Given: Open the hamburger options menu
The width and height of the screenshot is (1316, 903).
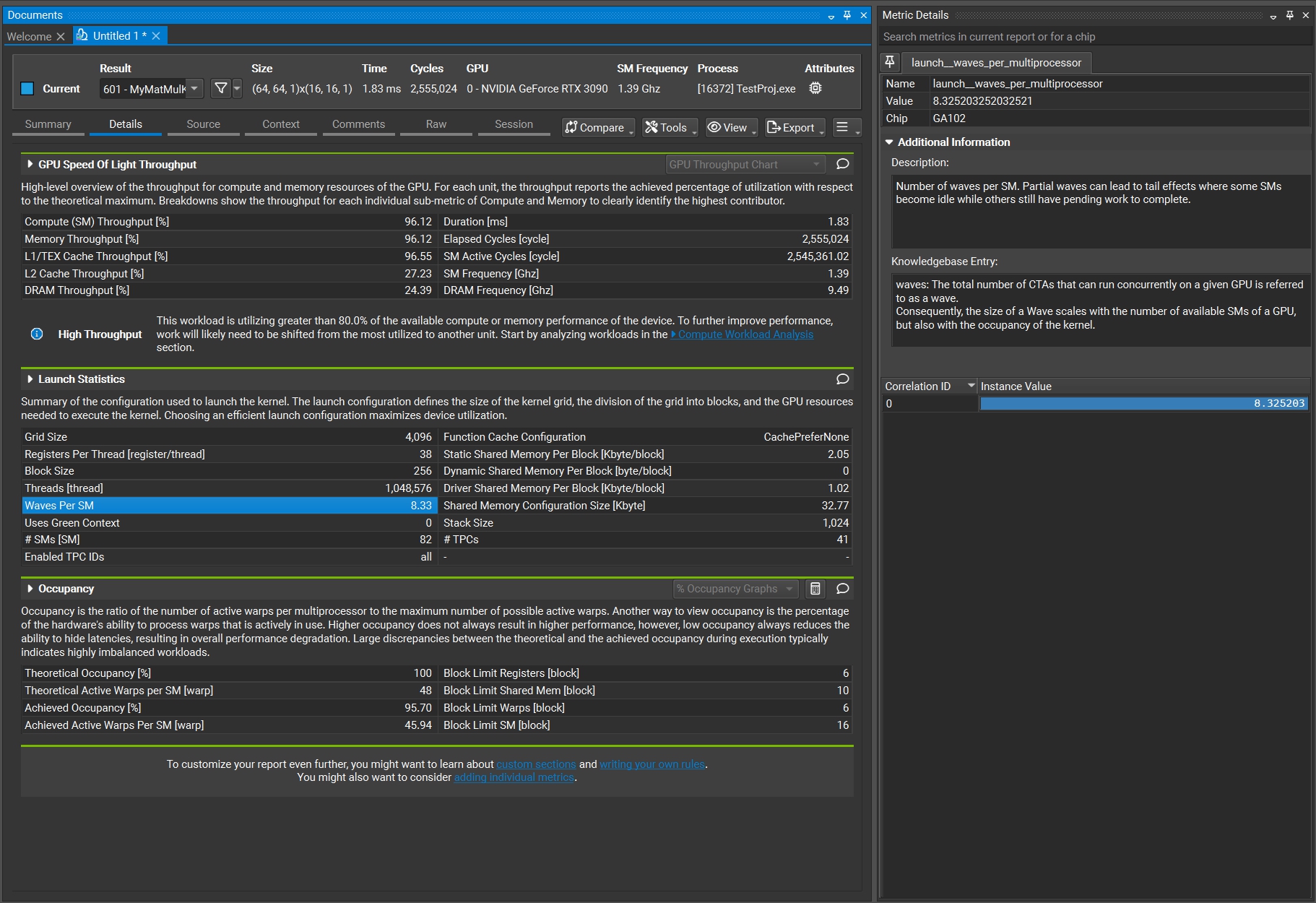Looking at the screenshot, I should pyautogui.click(x=847, y=127).
